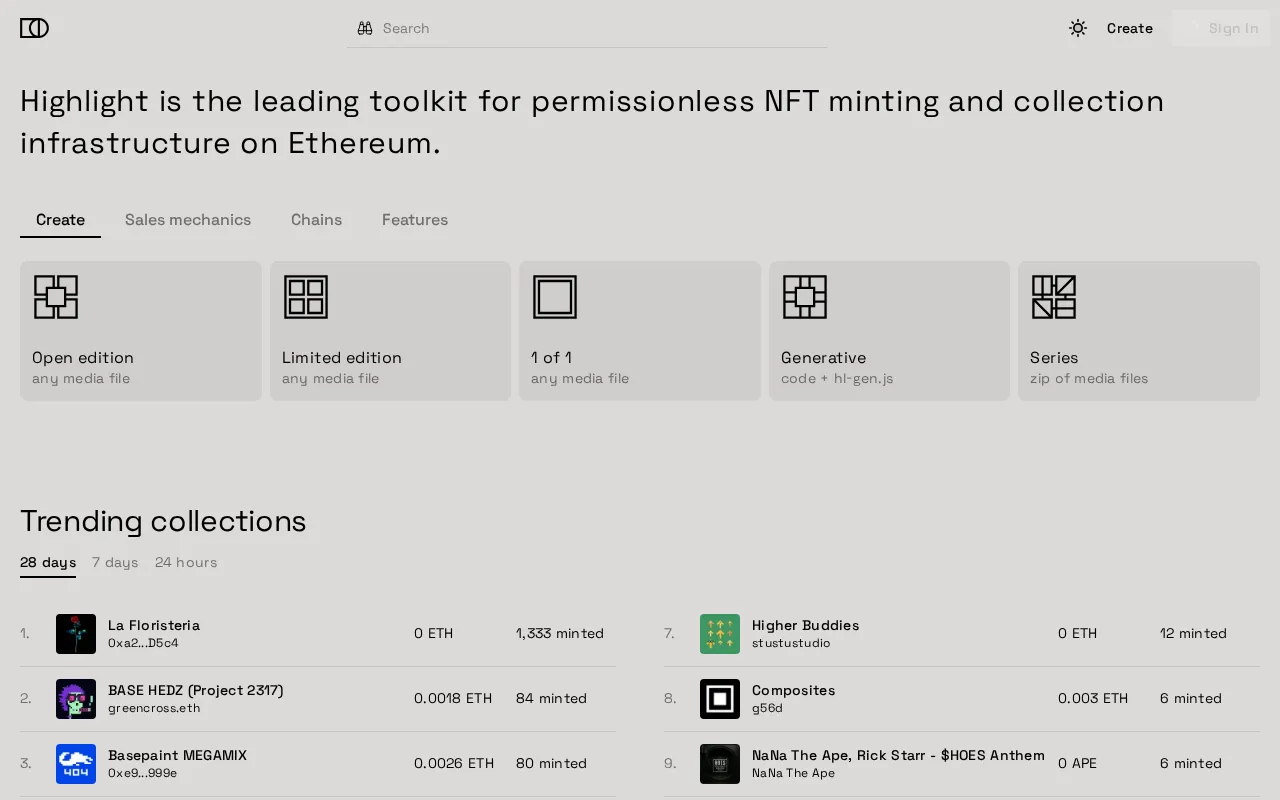
Task: Click the 1 of 1 frame icon
Action: coord(555,297)
